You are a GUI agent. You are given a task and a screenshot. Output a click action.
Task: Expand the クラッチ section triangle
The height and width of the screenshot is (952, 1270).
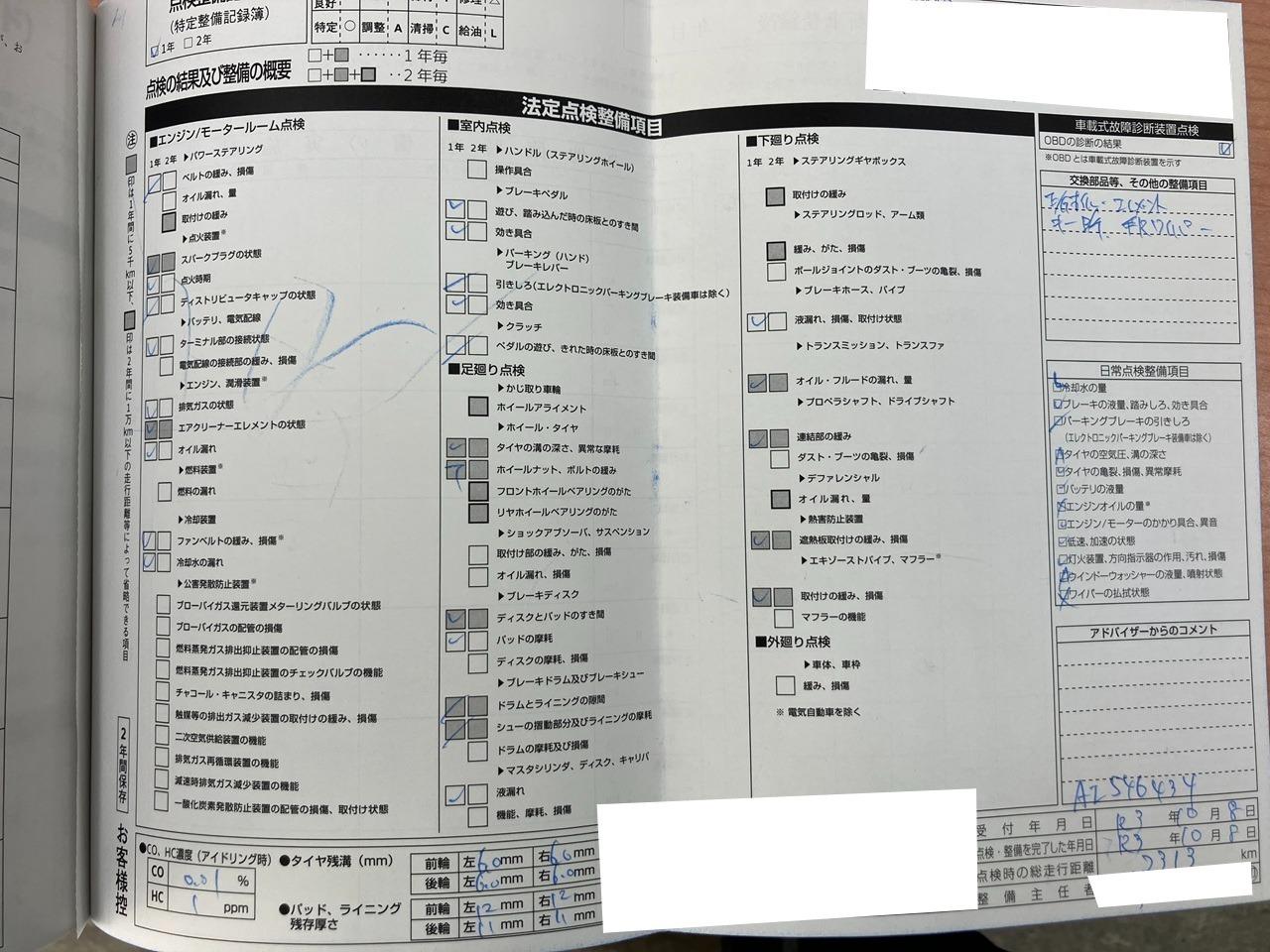pos(499,325)
